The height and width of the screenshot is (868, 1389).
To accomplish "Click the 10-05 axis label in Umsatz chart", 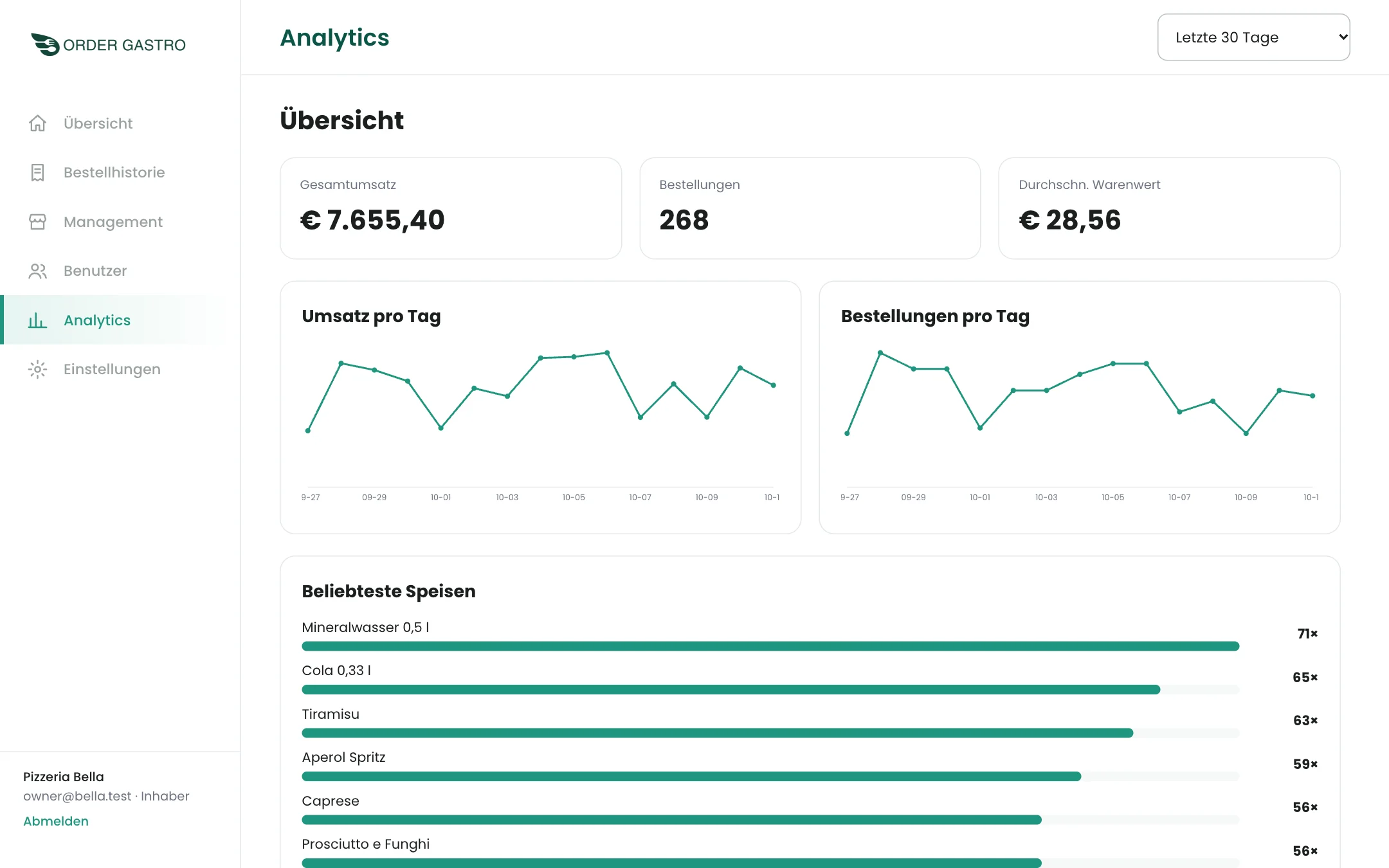I will click(574, 498).
